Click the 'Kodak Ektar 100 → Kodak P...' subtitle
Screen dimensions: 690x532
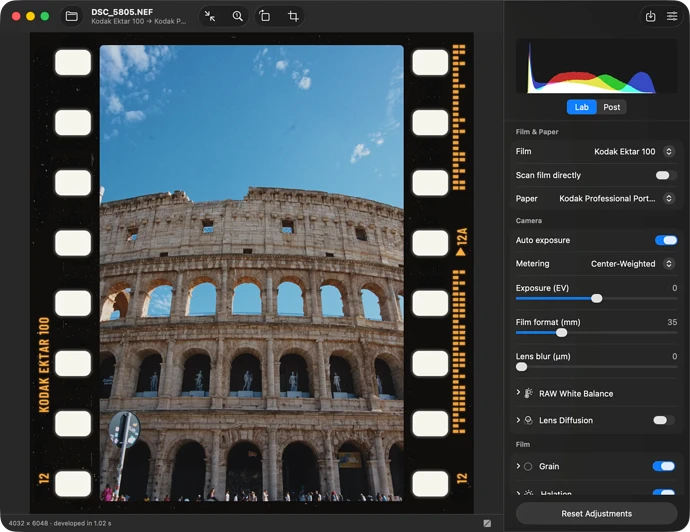(x=139, y=21)
